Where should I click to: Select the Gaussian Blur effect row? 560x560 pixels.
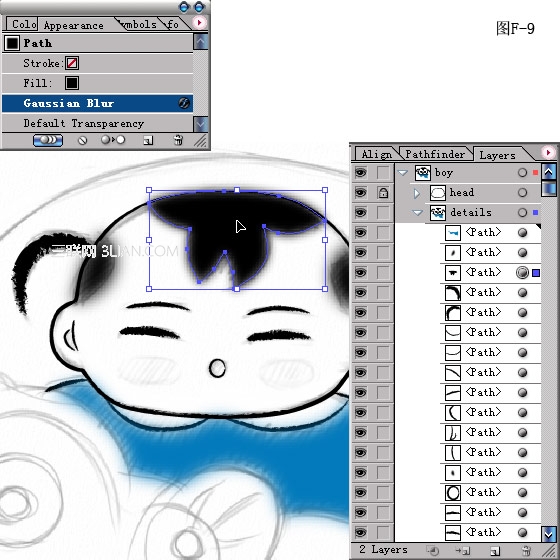[98, 103]
